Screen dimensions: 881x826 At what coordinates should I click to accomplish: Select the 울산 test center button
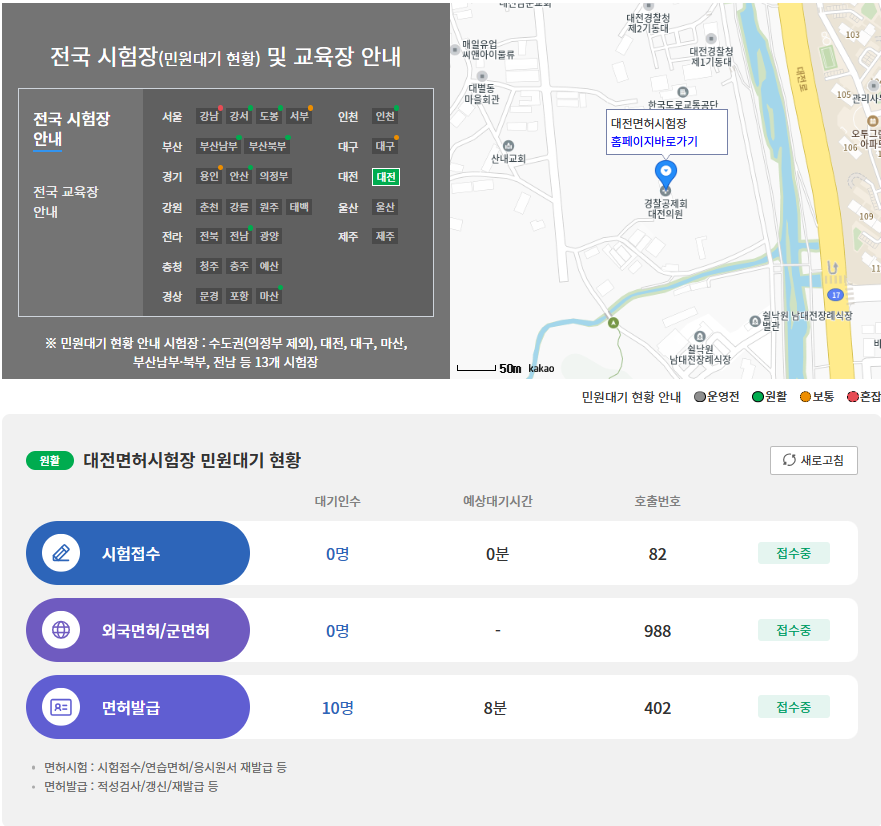pos(385,207)
